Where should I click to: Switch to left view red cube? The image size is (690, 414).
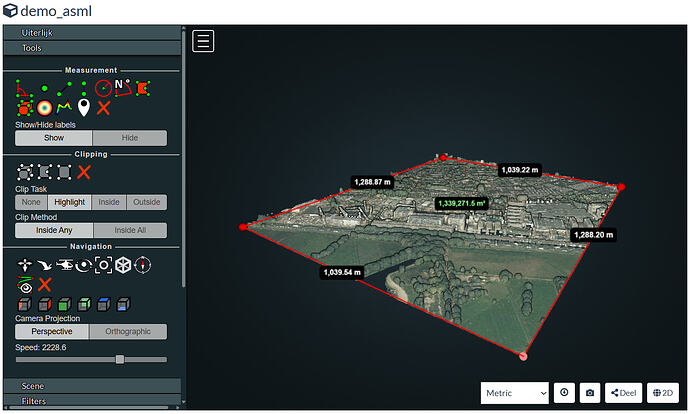25,304
